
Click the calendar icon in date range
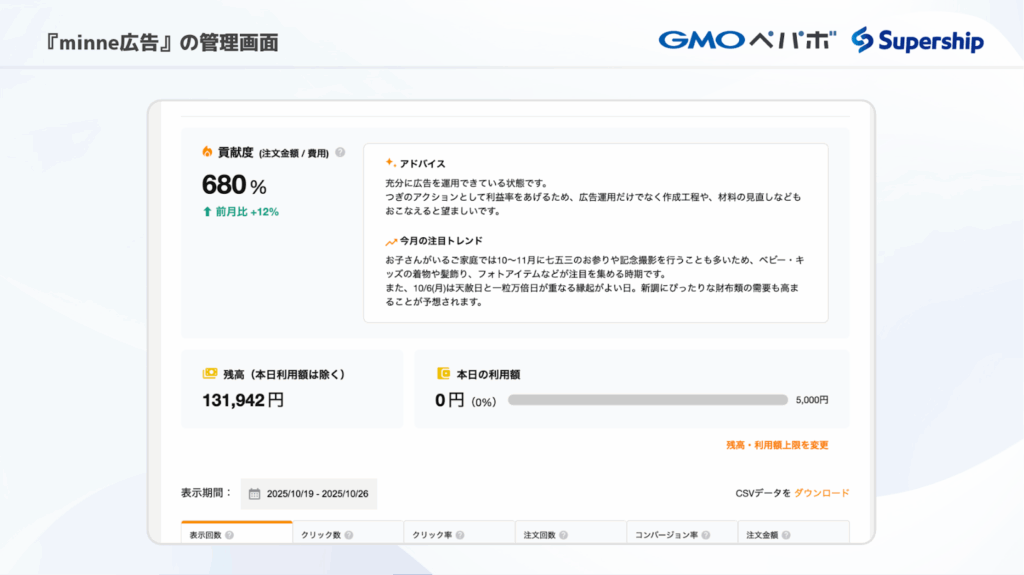(254, 494)
